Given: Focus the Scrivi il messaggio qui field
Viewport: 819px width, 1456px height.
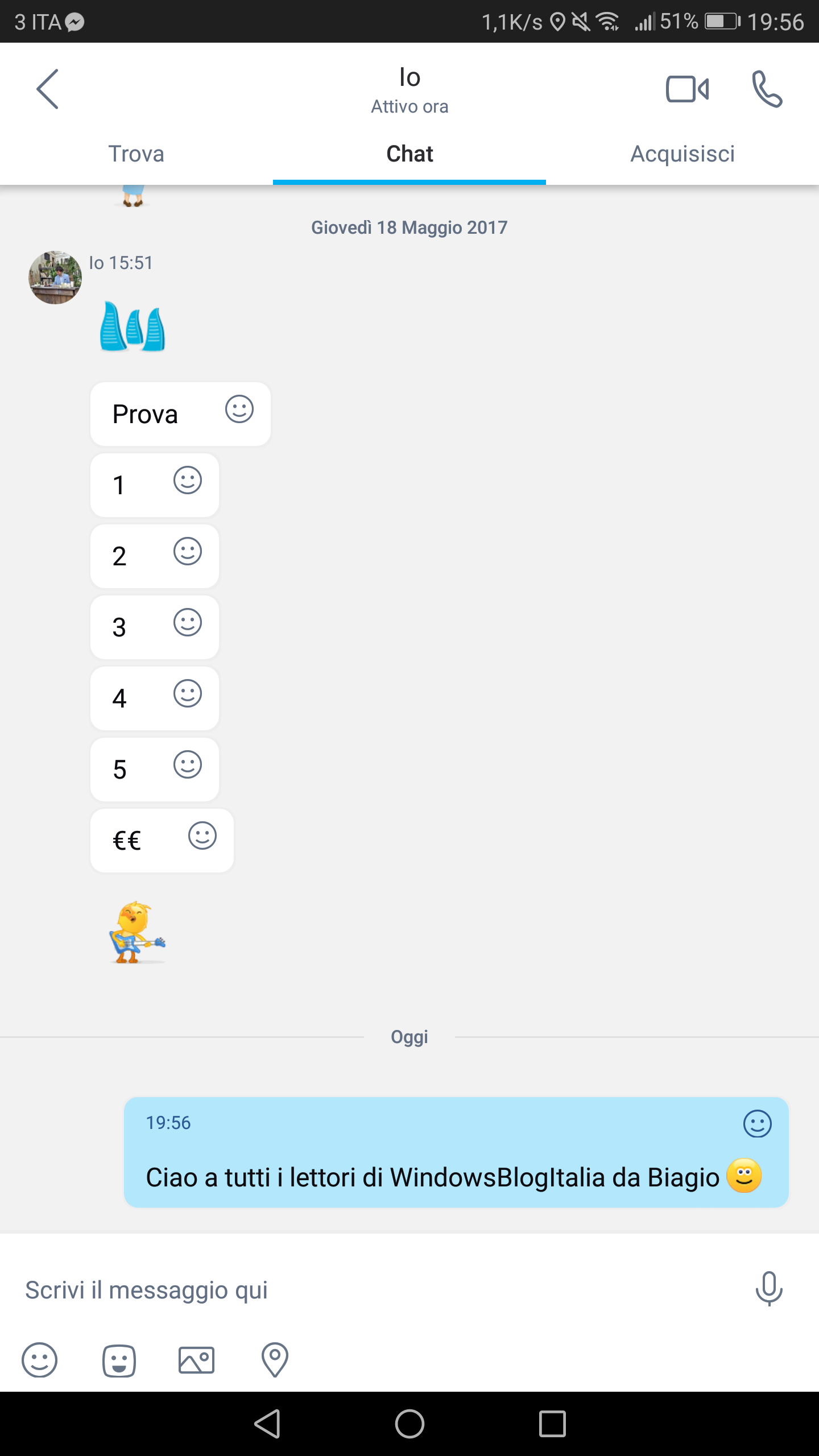Looking at the screenshot, I should tap(375, 1289).
